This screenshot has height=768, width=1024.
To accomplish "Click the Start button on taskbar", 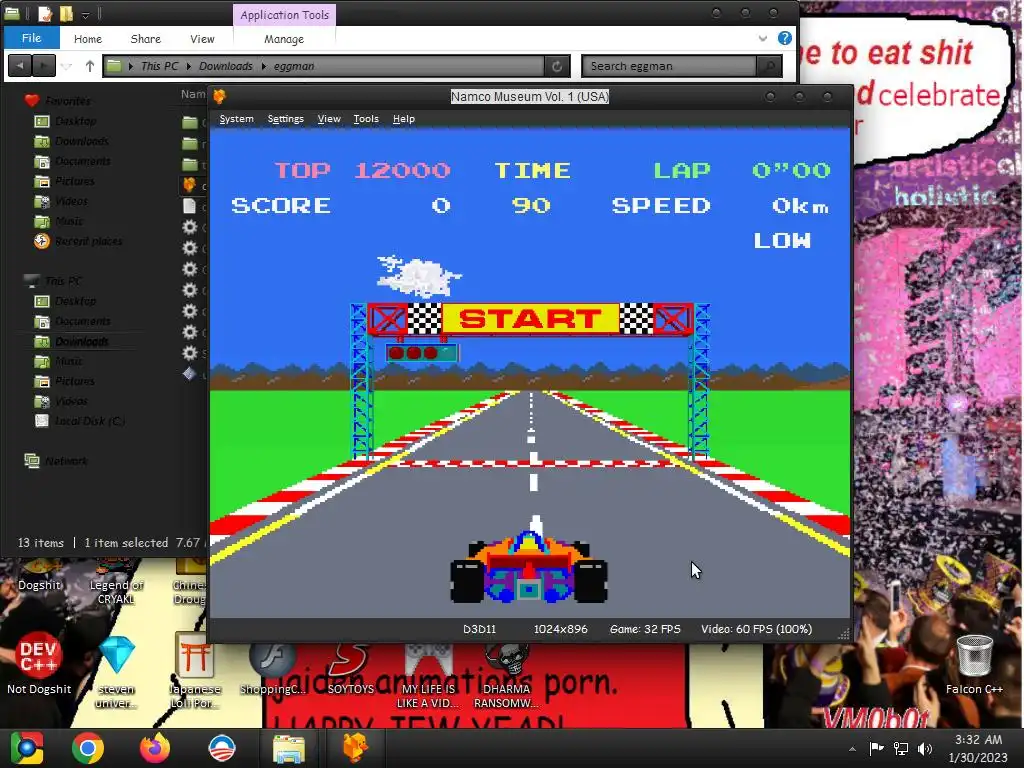I will [27, 748].
